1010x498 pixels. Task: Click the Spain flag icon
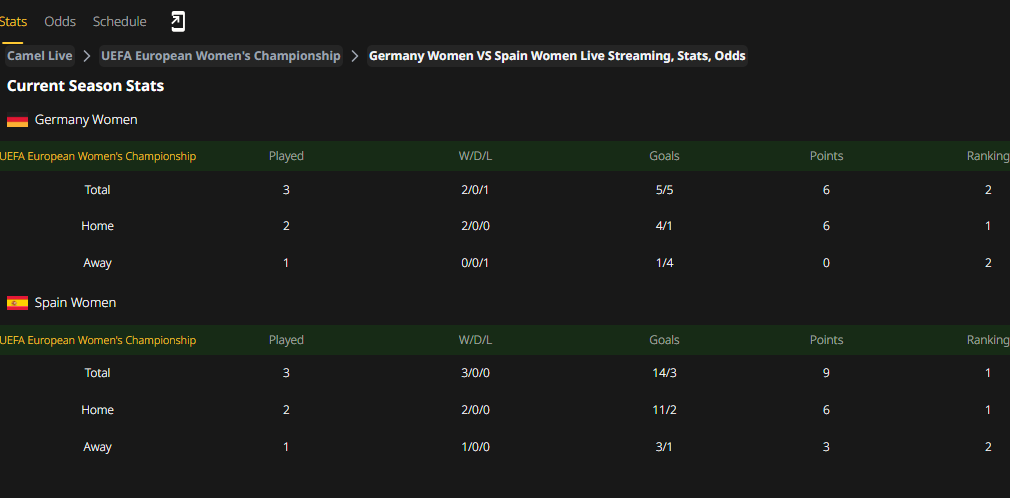17,303
